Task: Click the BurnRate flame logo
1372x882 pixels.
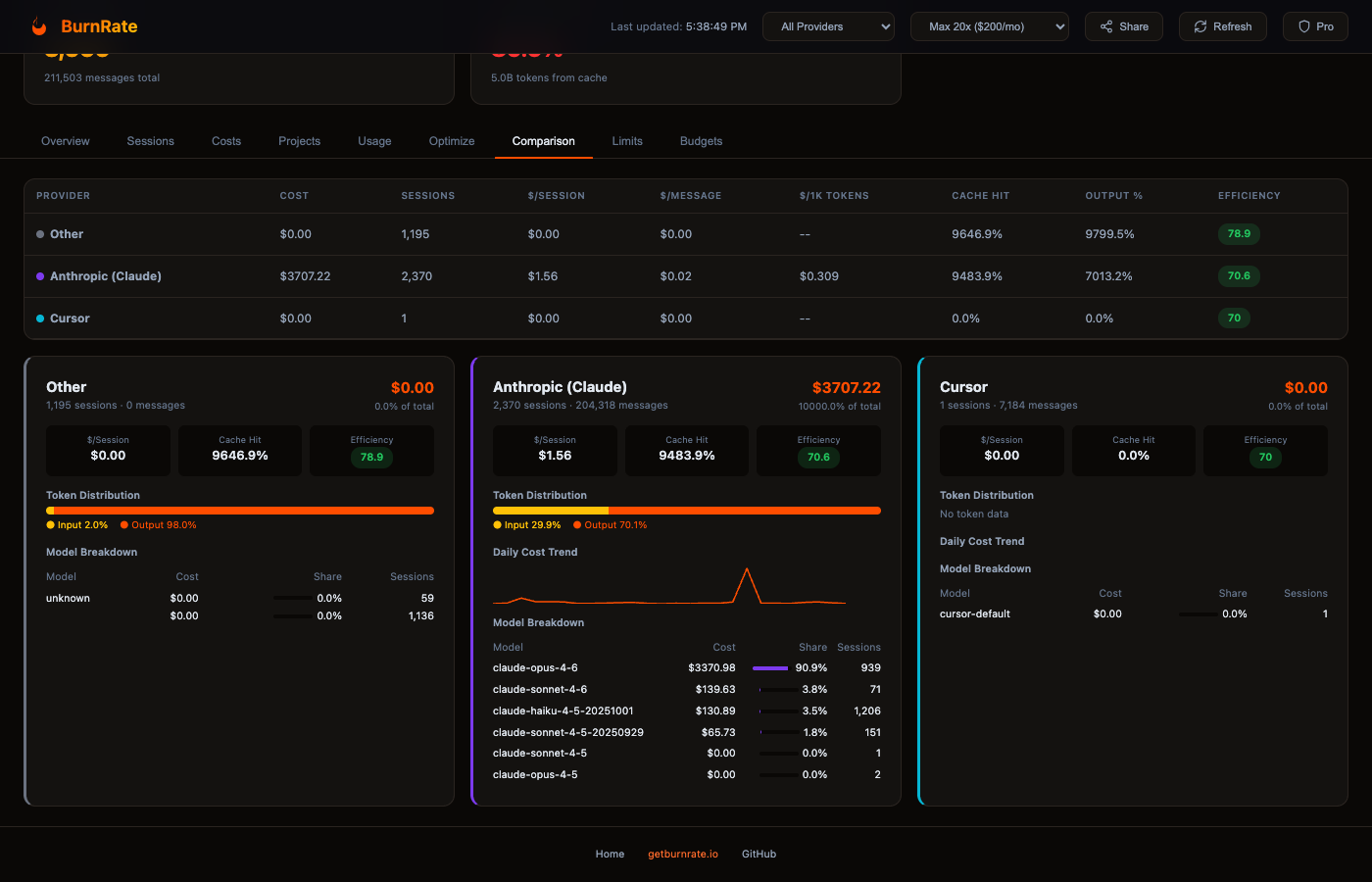Action: coord(39,26)
